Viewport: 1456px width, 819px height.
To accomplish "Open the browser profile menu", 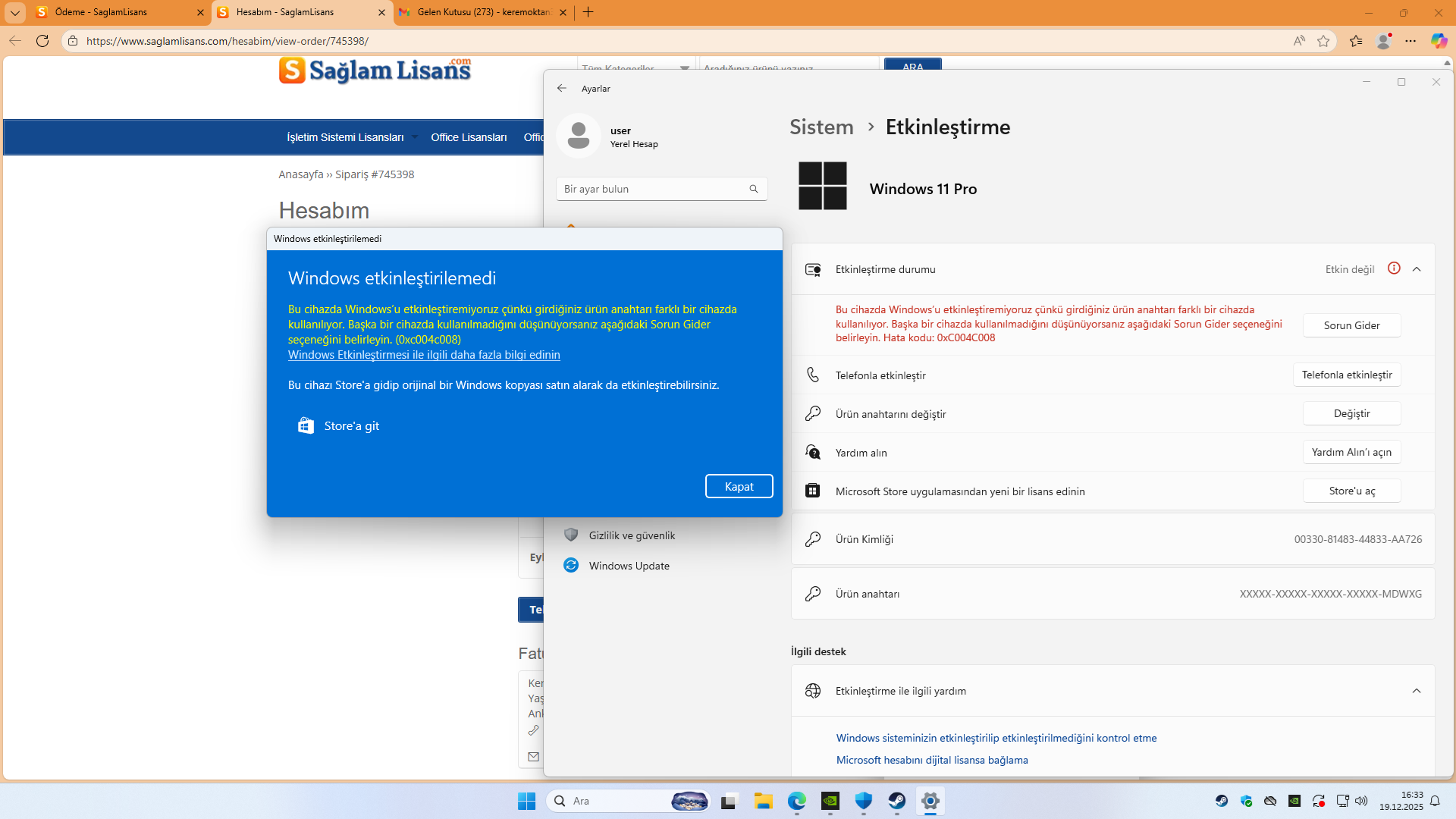I will tap(1384, 41).
